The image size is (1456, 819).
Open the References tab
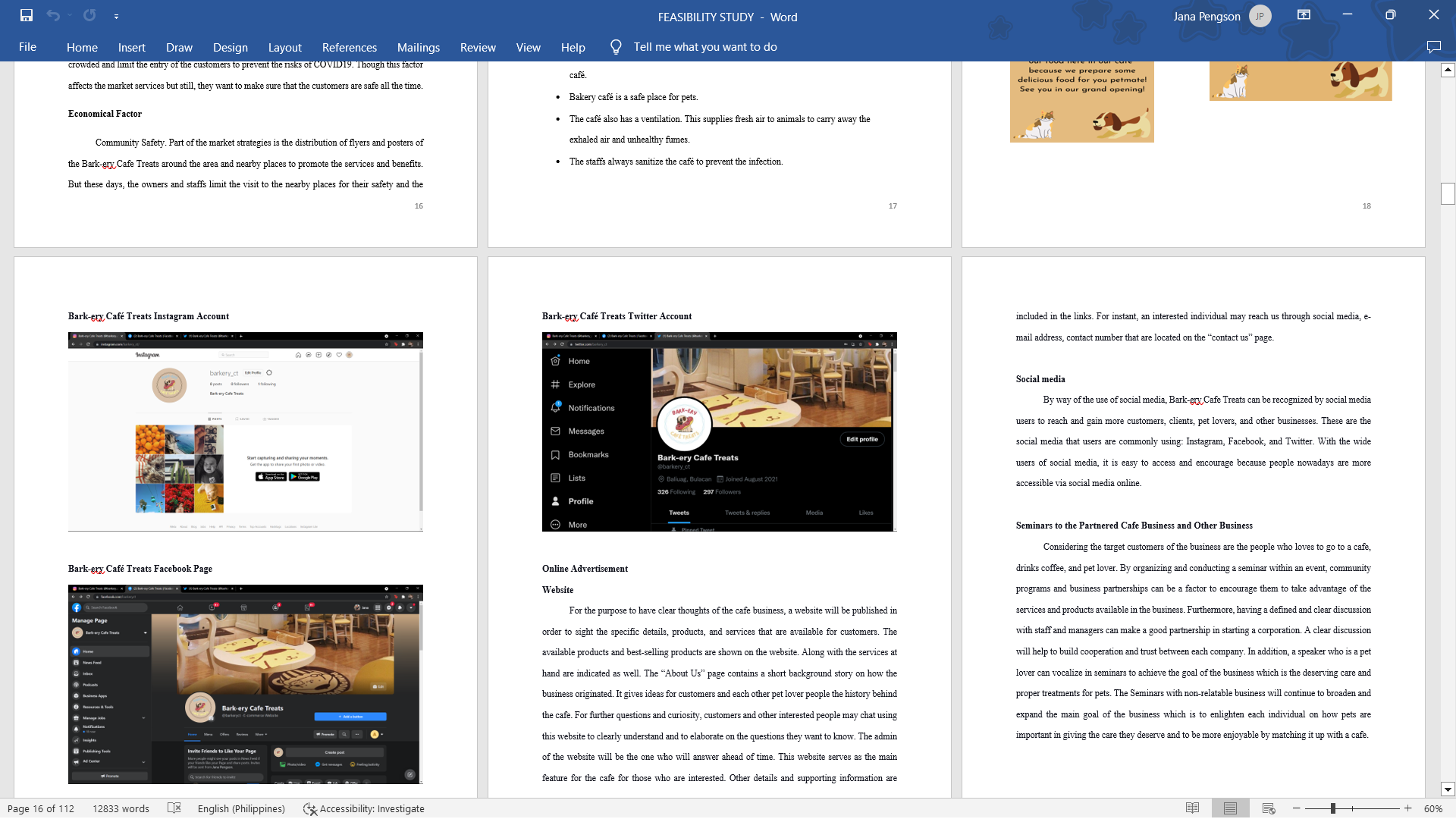349,47
